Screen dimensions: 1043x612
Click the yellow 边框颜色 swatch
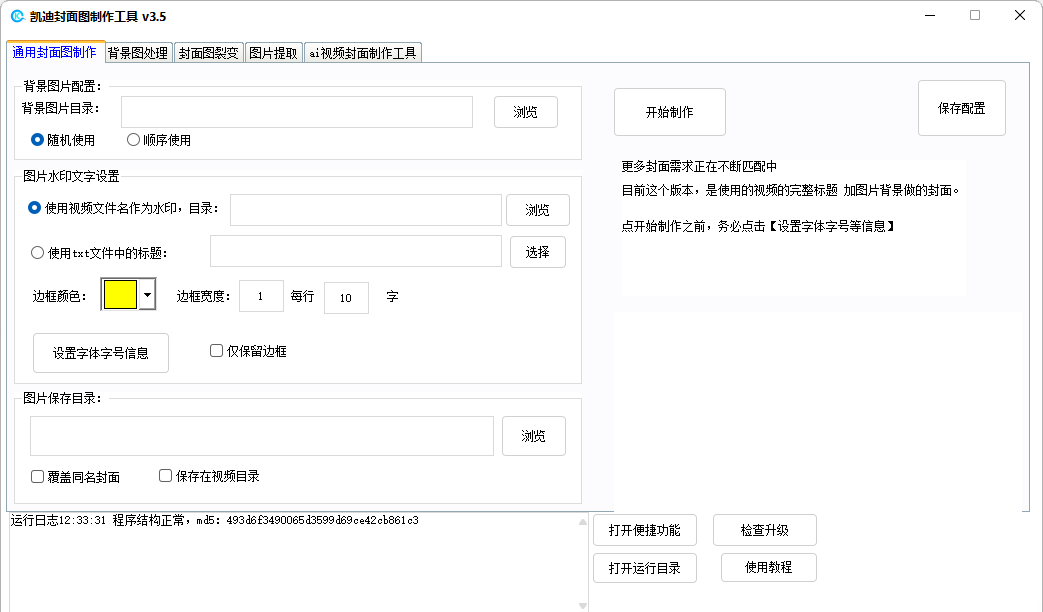120,294
